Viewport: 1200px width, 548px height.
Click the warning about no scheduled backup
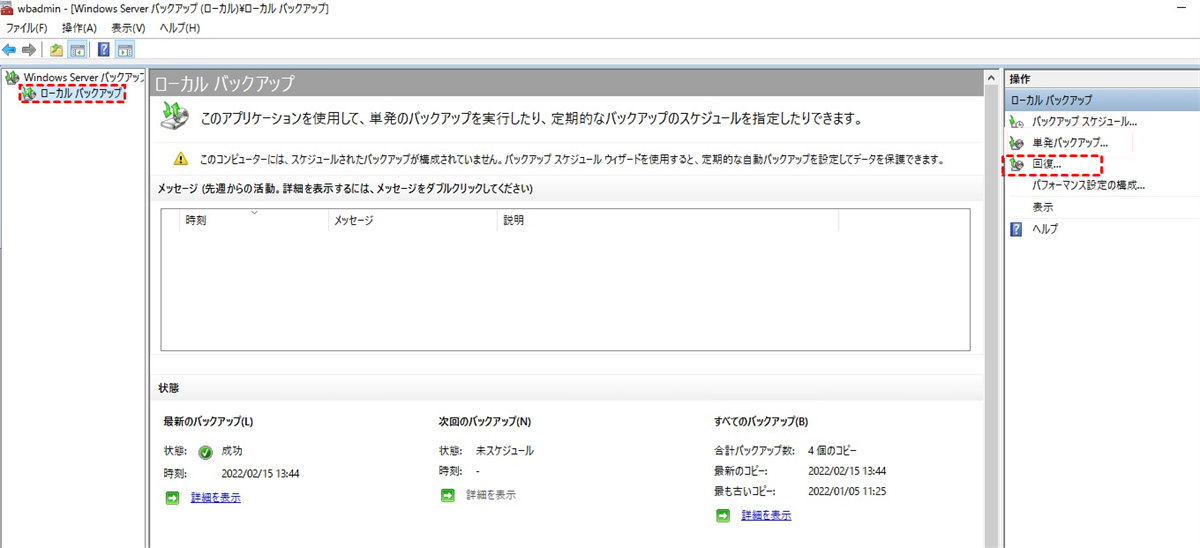[573, 158]
